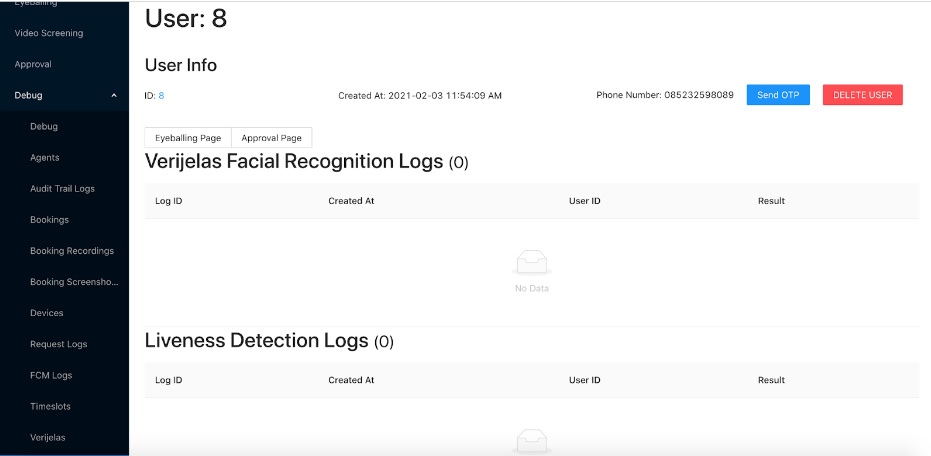This screenshot has height=456, width=931.
Task: Click the empty inbox No Data icon
Action: coord(531,262)
